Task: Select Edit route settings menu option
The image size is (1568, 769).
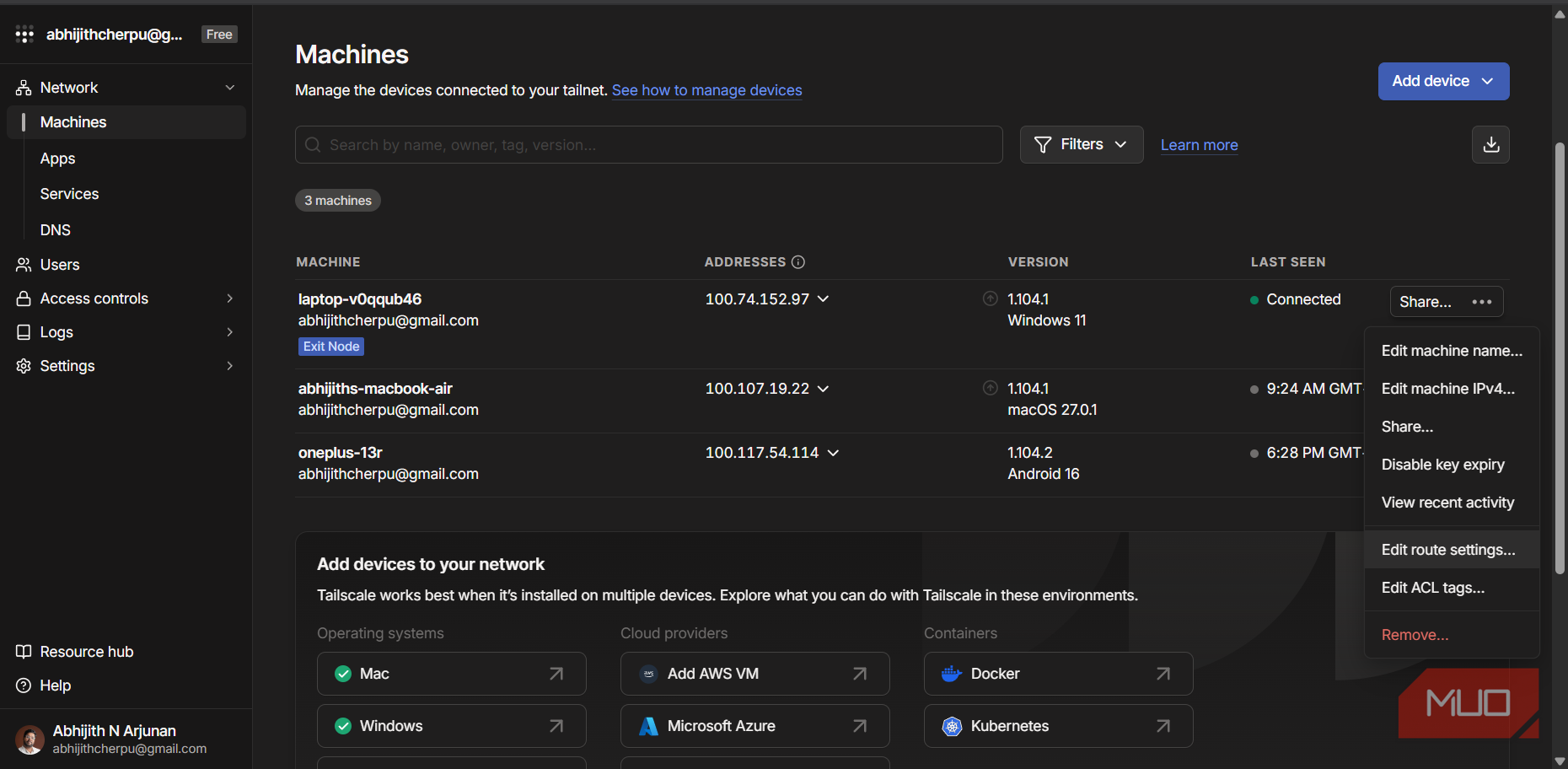Action: [x=1452, y=550]
